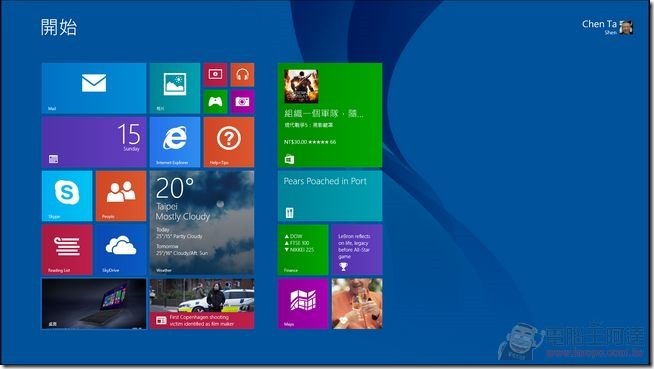Screen dimensions: 654x369
Task: Launch Internet Explorer tile
Action: tap(175, 142)
